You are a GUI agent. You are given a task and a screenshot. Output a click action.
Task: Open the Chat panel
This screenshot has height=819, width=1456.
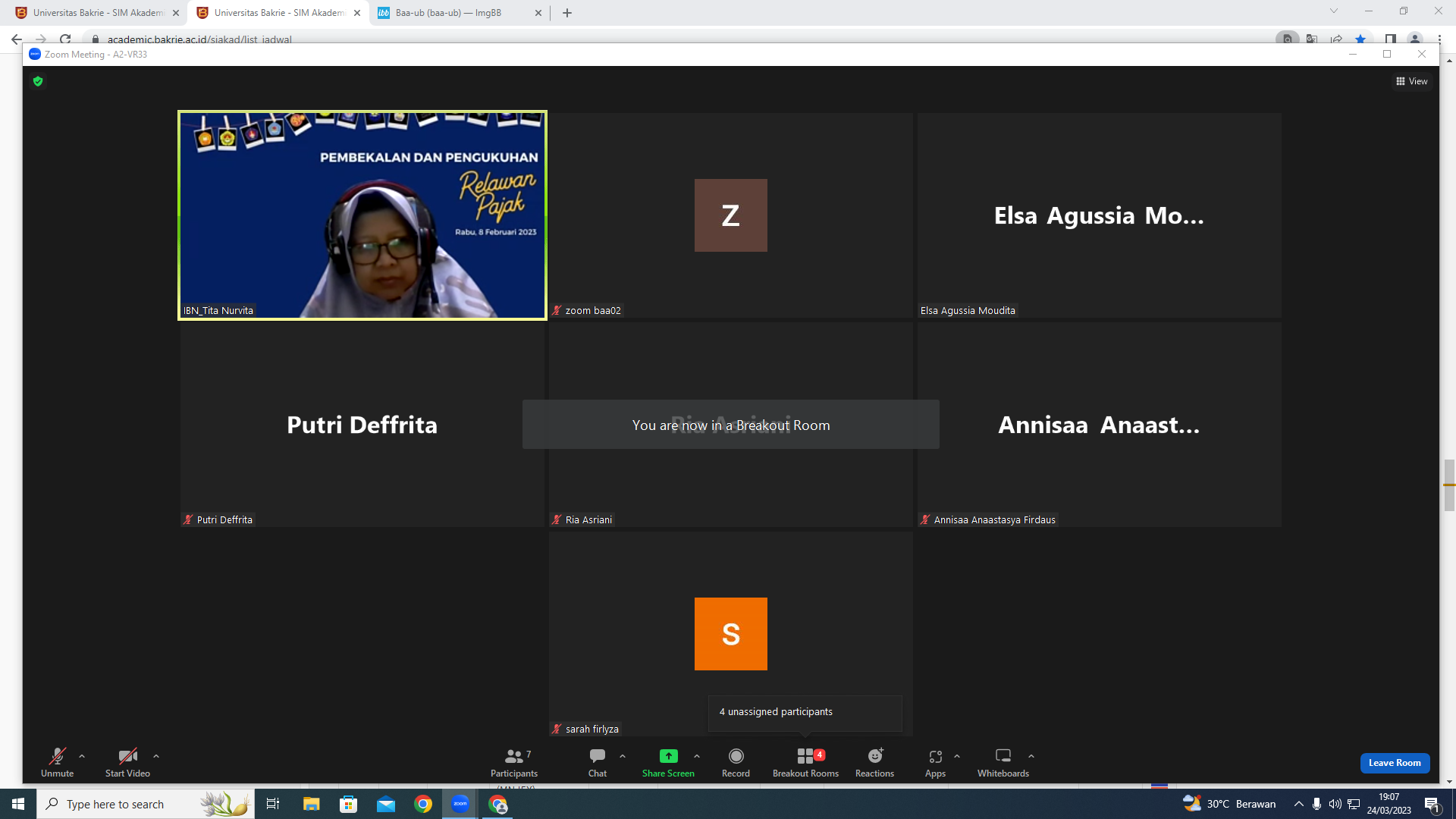pyautogui.click(x=598, y=762)
